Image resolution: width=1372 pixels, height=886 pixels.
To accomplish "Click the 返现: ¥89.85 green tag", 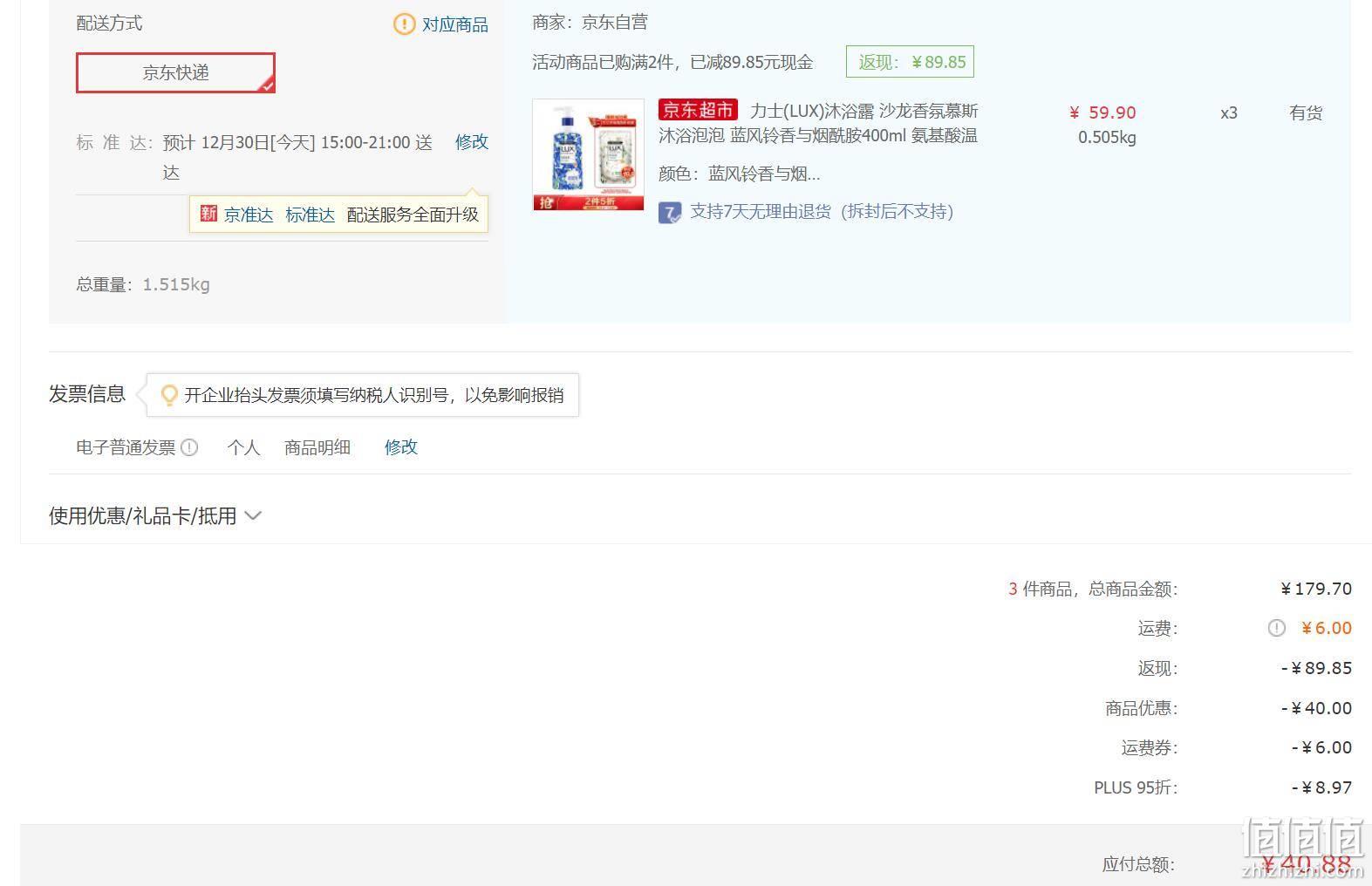I will pos(910,62).
